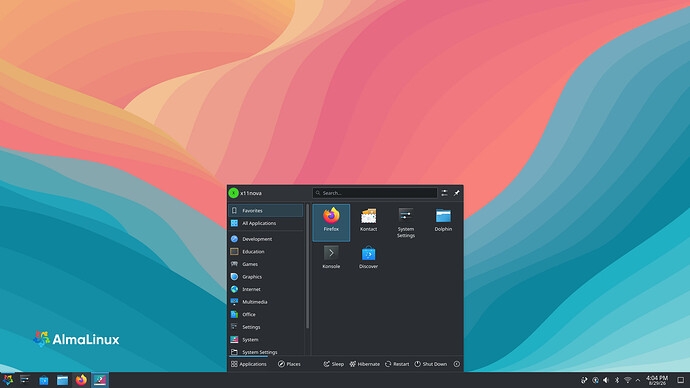Click the Shut Down button
Screen dimensions: 690x388
point(430,364)
